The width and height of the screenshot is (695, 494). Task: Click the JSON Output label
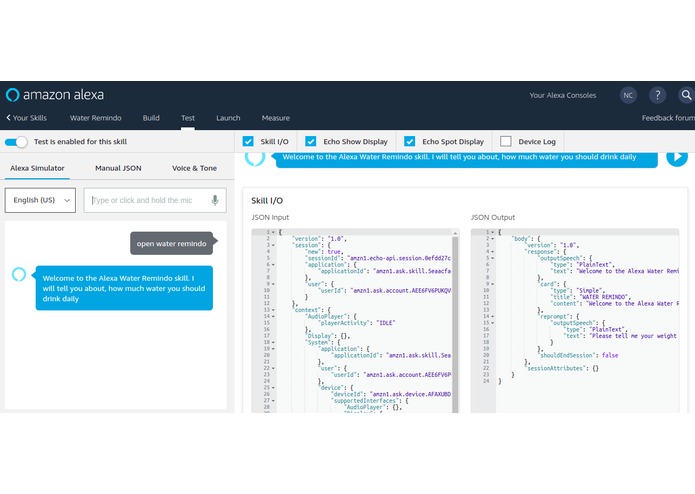(x=493, y=218)
